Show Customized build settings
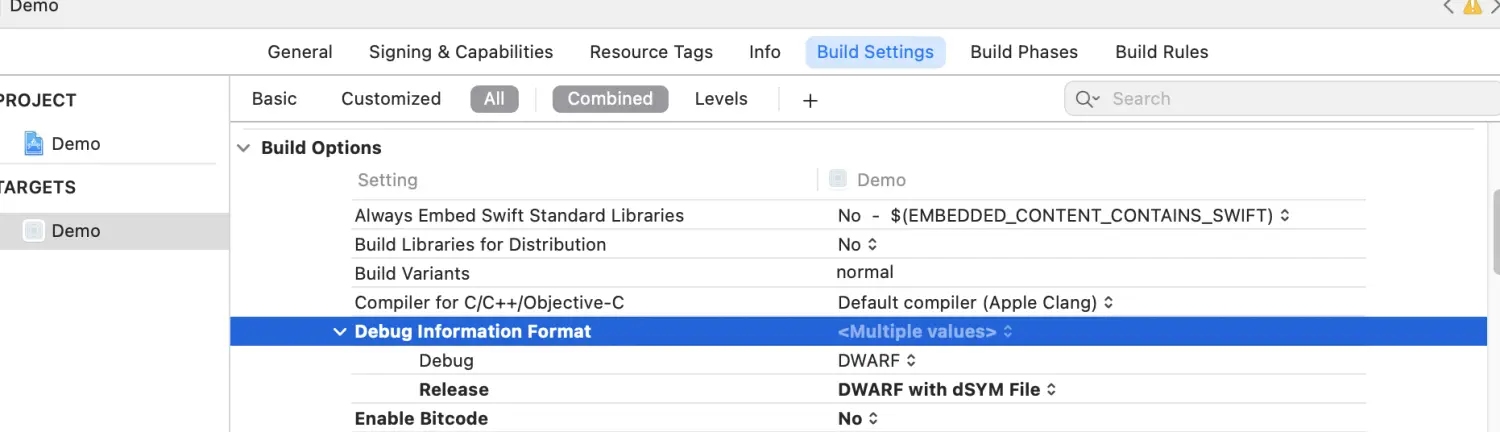The image size is (1500, 432). click(x=391, y=99)
